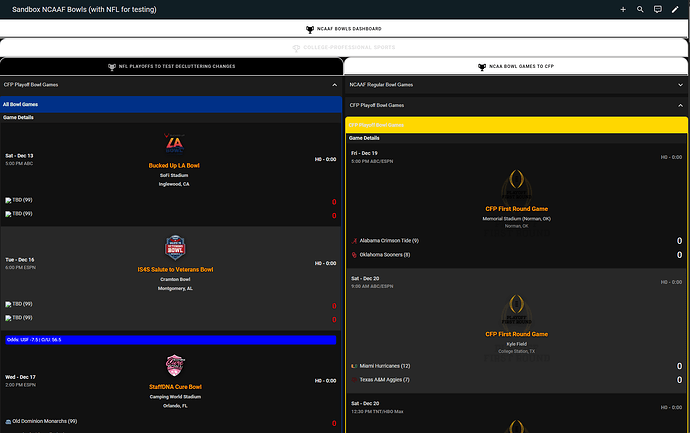Click trophy icon beside NCAAF Bowls Dashboard
This screenshot has width=690, height=433.
[x=310, y=29]
